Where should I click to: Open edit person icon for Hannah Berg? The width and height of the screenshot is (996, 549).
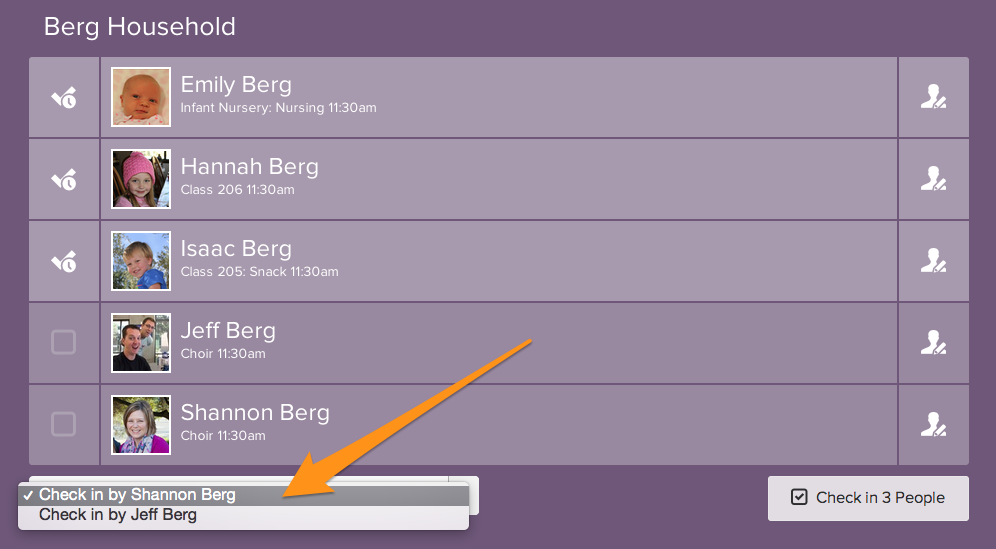(x=933, y=180)
